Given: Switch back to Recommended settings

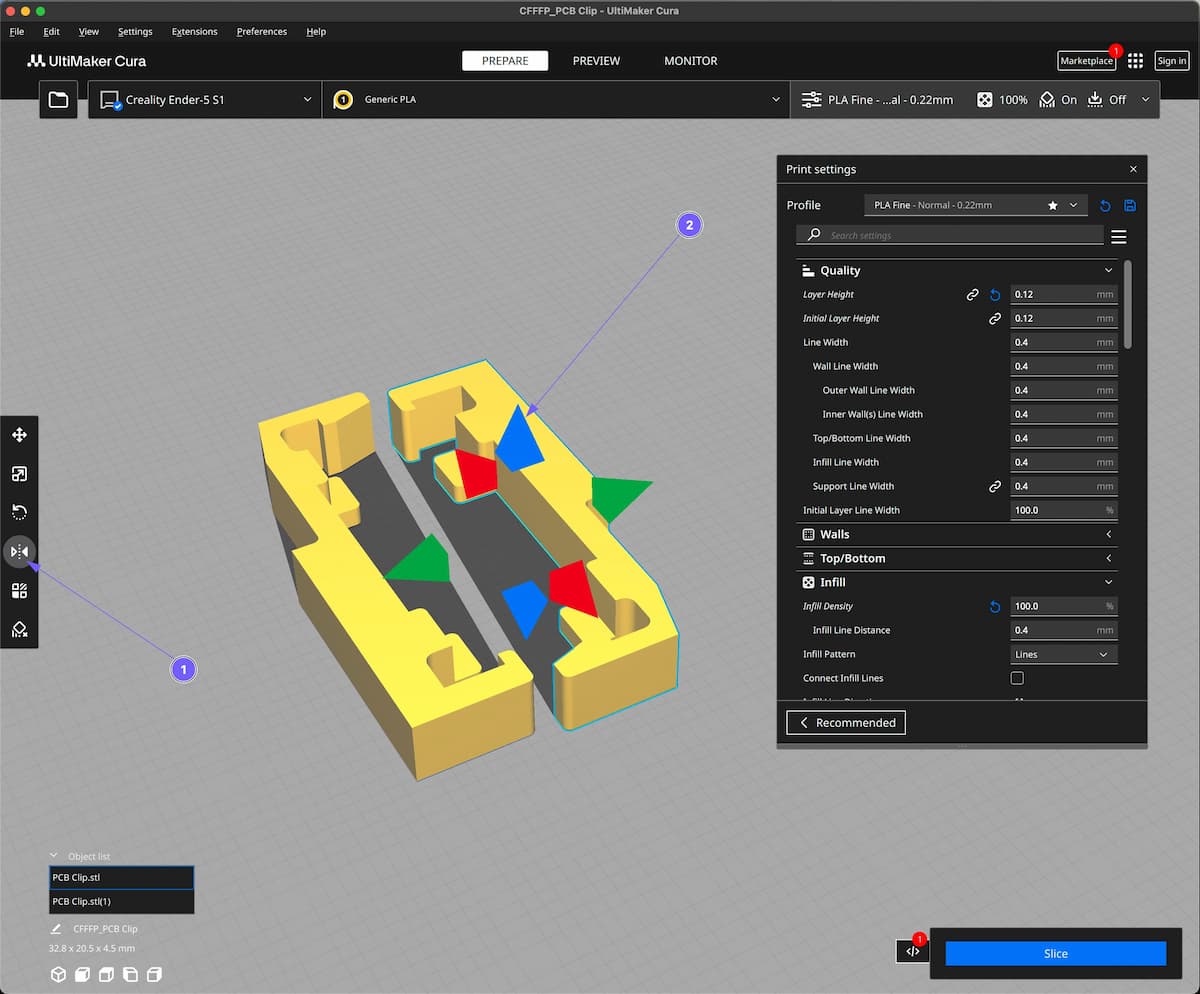Looking at the screenshot, I should (846, 723).
